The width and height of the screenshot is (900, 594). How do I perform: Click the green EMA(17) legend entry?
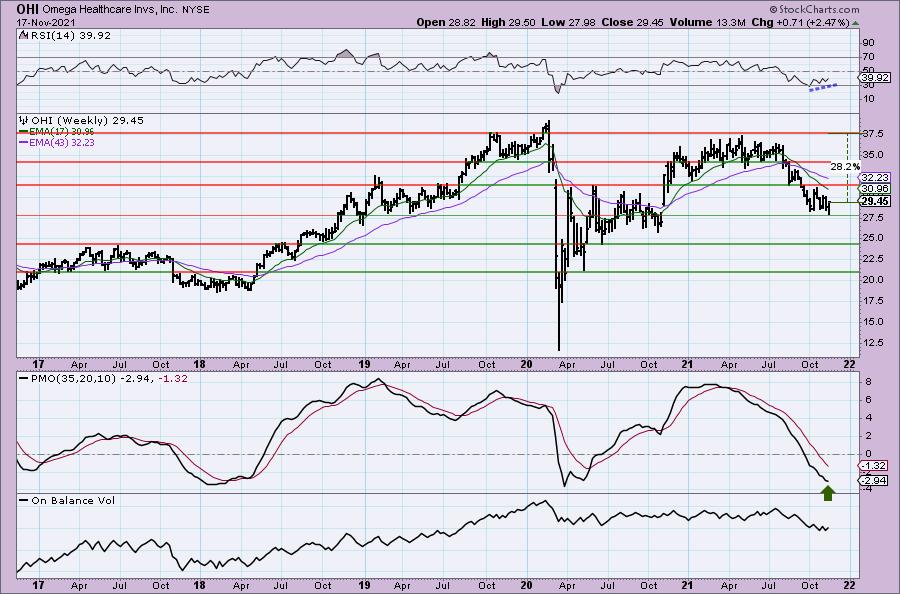[x=57, y=131]
